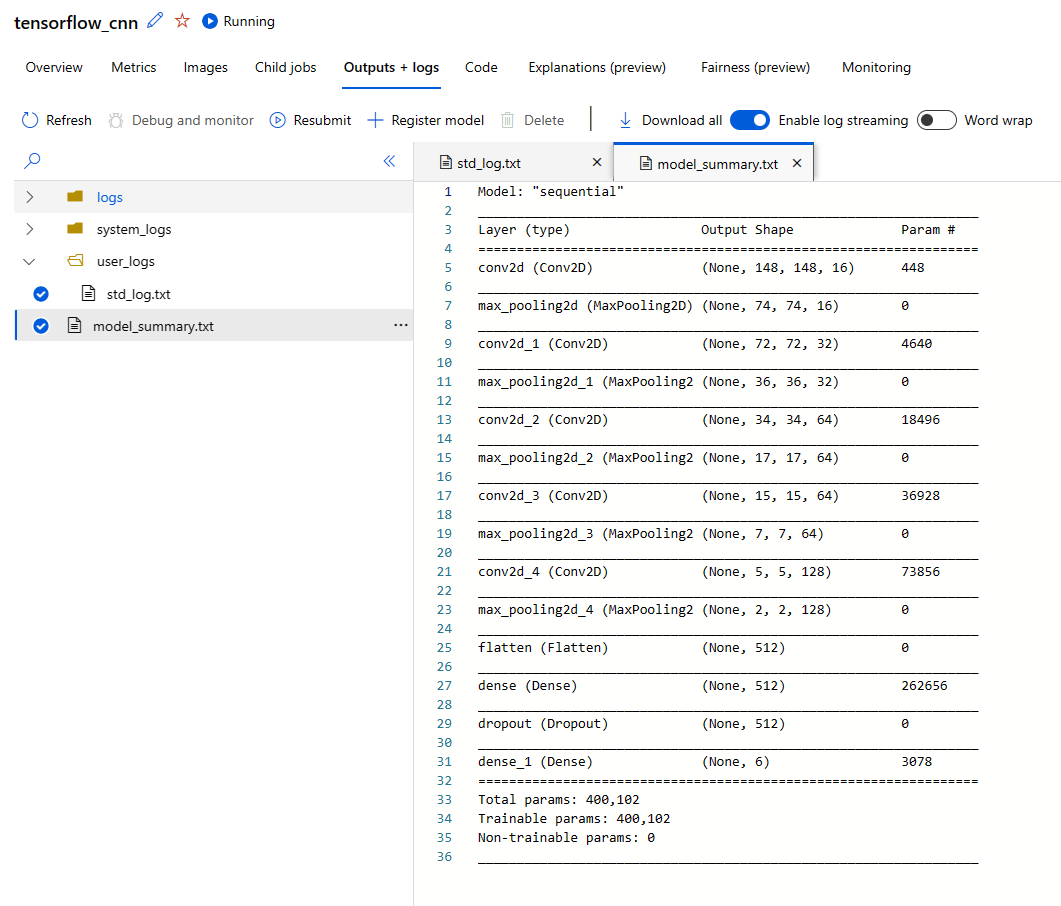Star the tensorflow_cnn job as favorite

pyautogui.click(x=183, y=19)
